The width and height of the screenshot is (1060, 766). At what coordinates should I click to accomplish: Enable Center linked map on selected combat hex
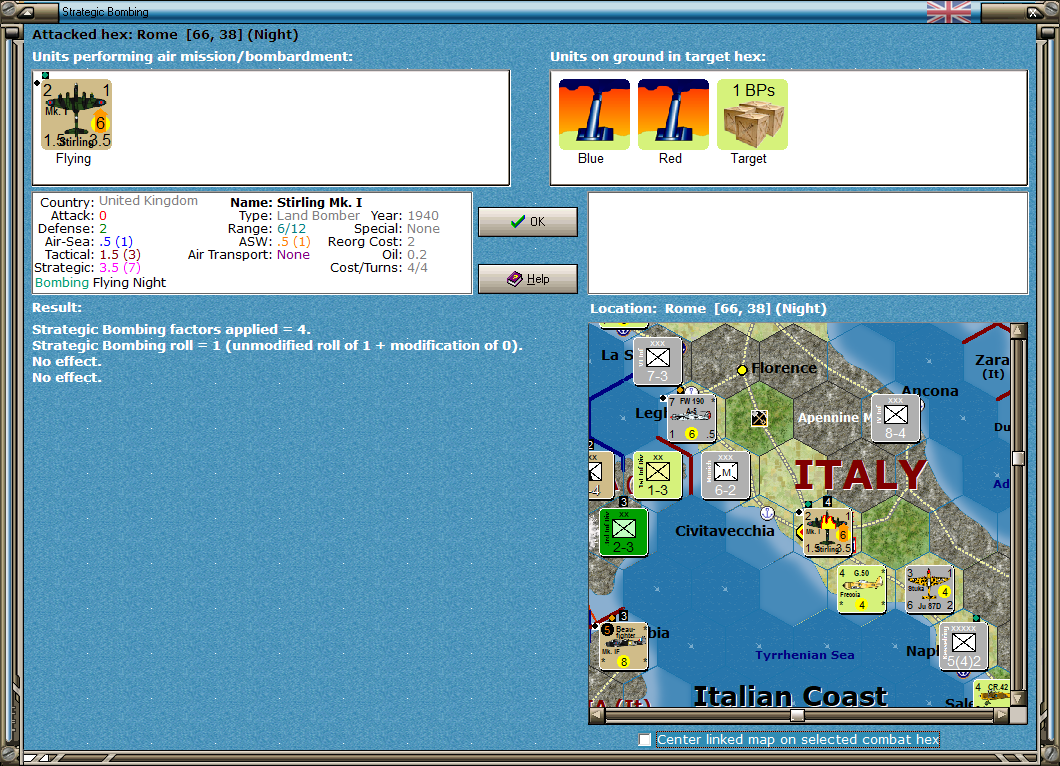[645, 740]
